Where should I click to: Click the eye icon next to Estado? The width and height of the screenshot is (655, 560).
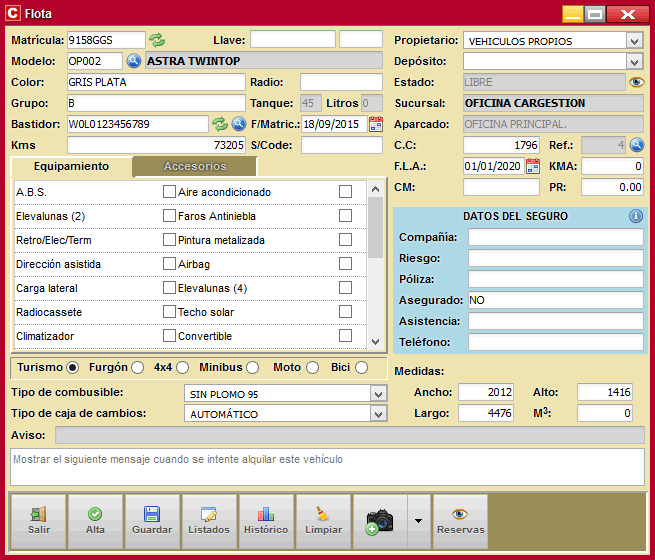tap(635, 82)
